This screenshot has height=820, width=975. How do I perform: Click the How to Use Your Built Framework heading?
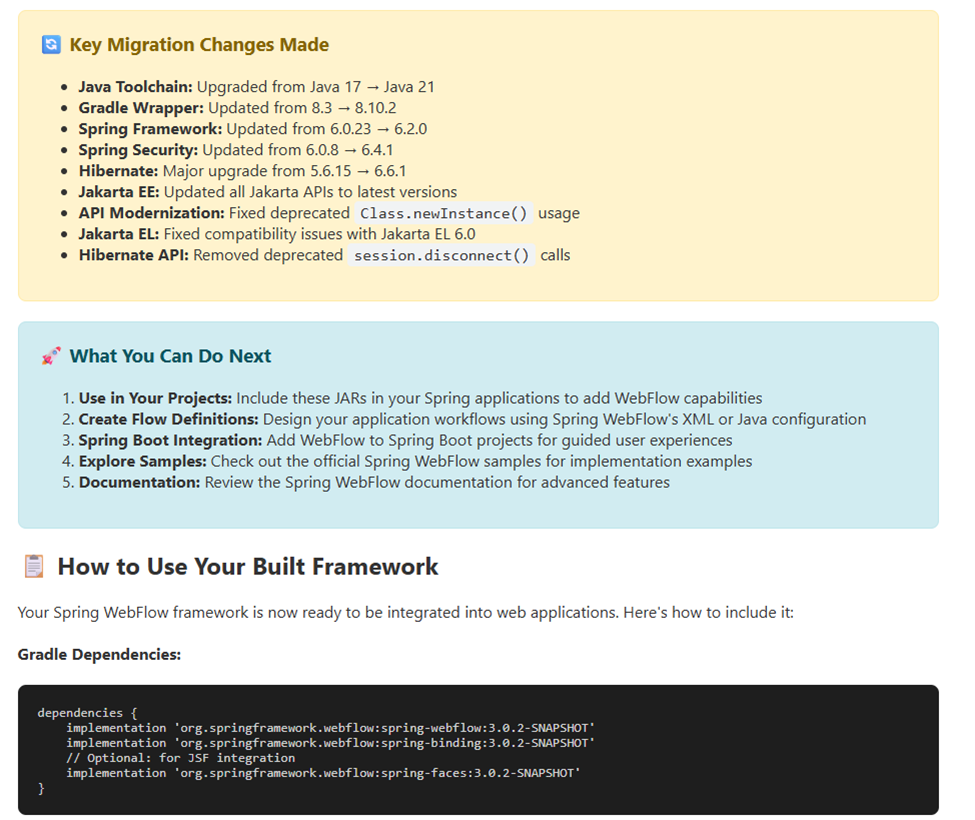click(247, 567)
